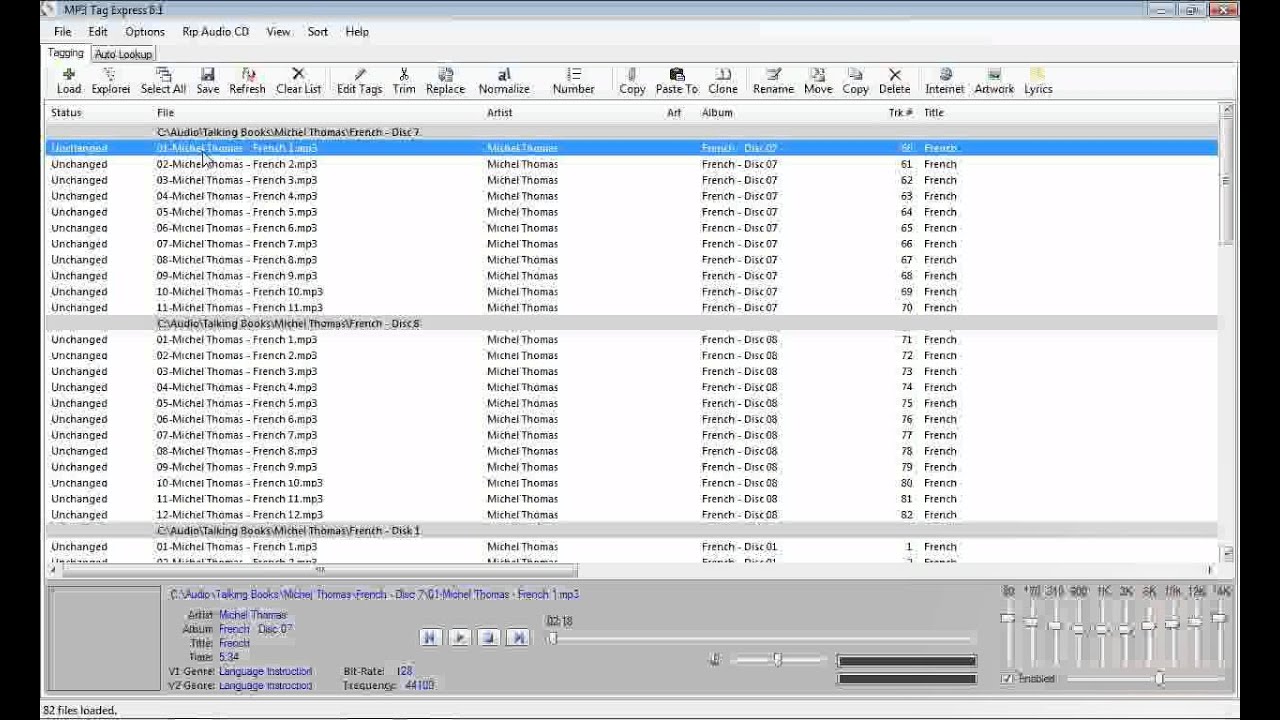
Task: Open the Artwork toolbar icon
Action: [x=994, y=81]
